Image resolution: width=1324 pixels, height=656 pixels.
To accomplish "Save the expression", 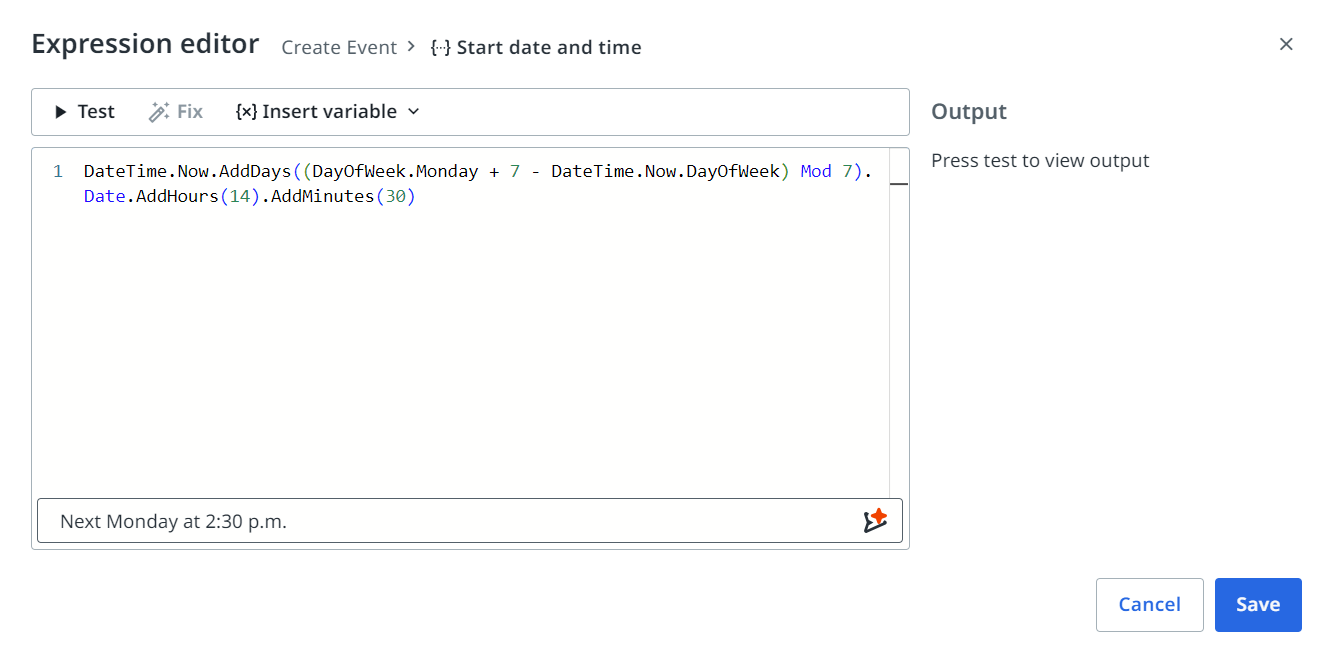I will tap(1257, 604).
